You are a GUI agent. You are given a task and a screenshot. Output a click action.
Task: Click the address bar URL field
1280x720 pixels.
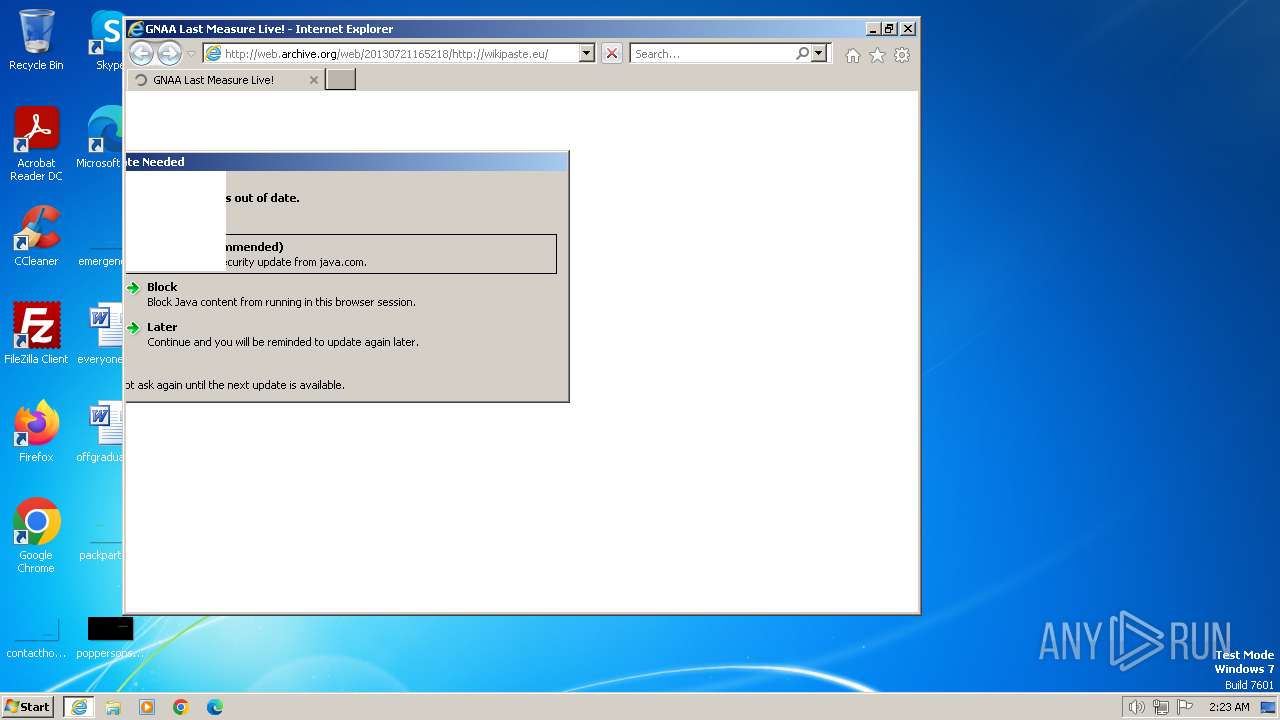[400, 54]
